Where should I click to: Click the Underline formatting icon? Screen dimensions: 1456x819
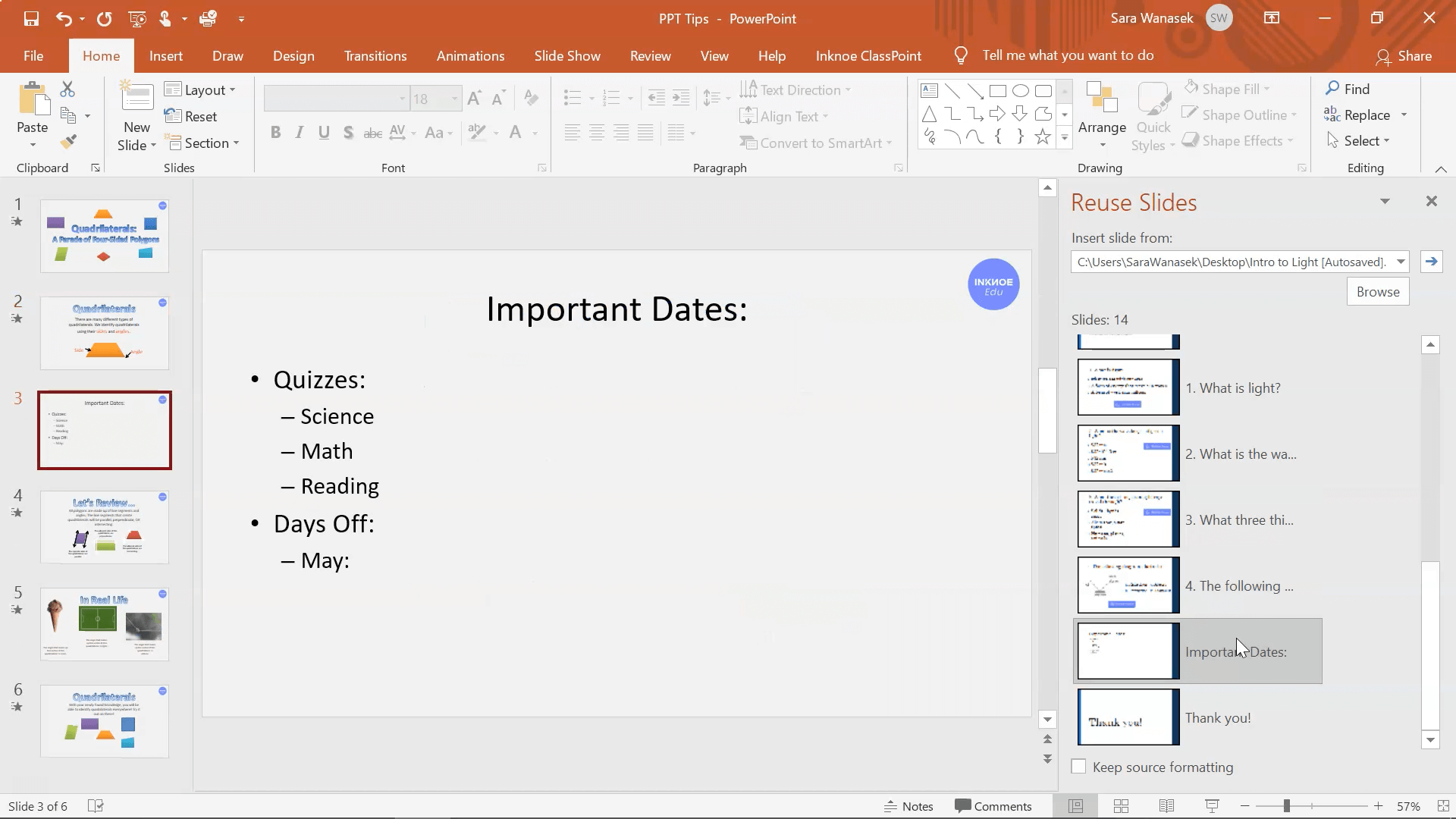click(x=323, y=131)
